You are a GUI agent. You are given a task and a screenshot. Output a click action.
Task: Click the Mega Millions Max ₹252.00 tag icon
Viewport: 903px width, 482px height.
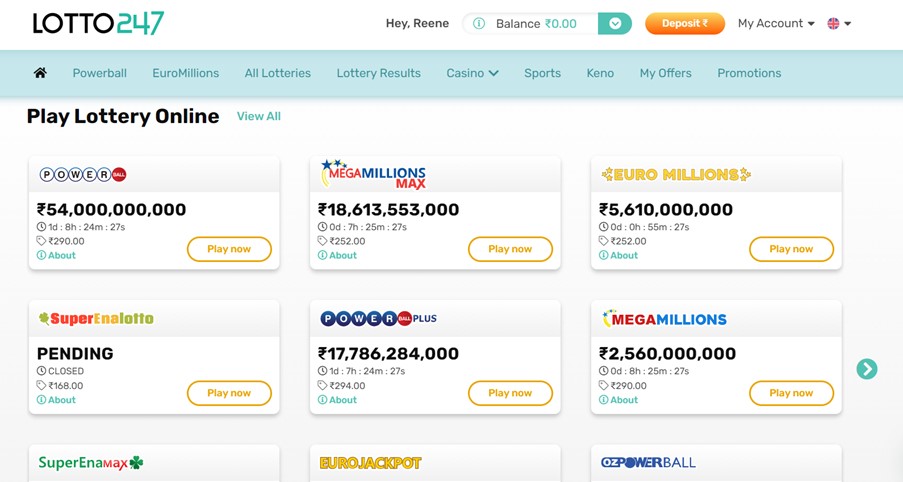[322, 241]
